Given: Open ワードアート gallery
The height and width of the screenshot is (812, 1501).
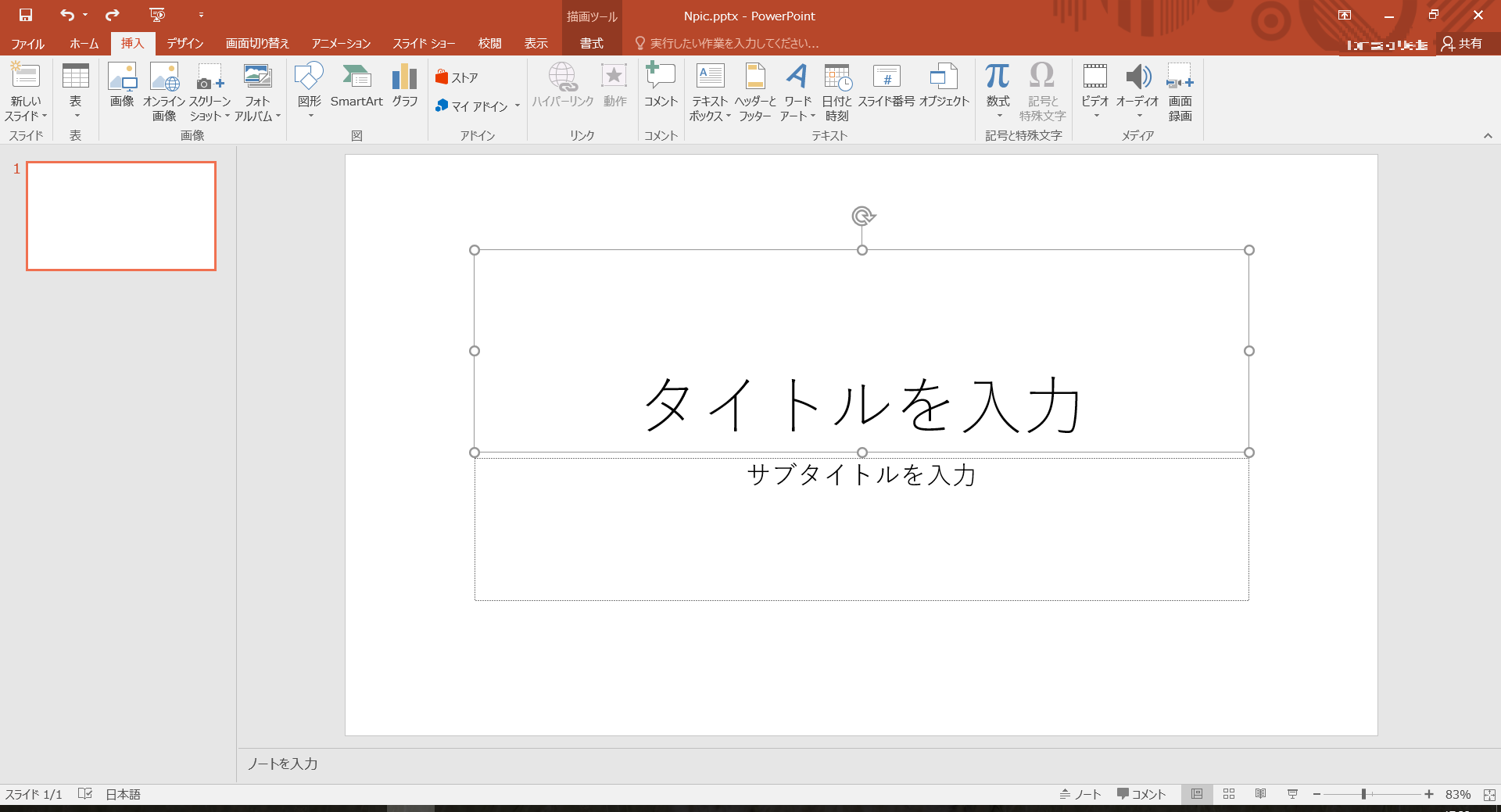Looking at the screenshot, I should [797, 92].
